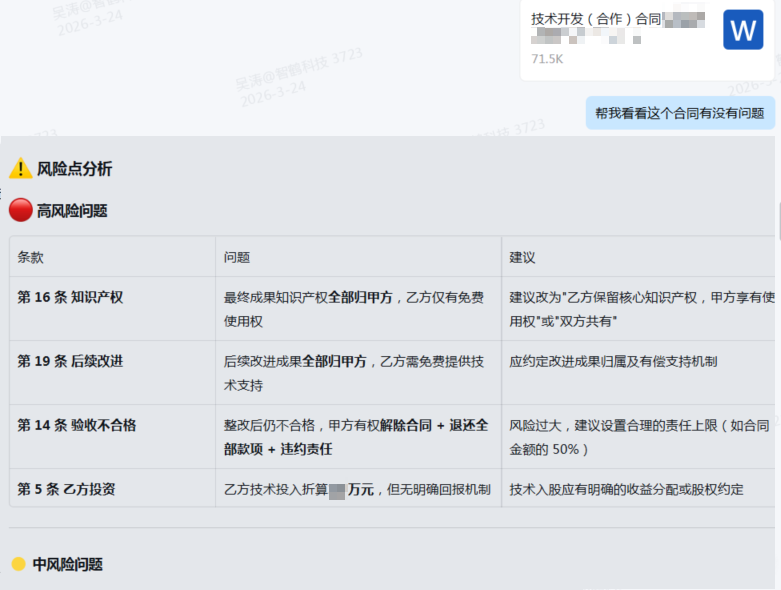Click the 条款 column header
781x590 pixels.
pos(31,257)
